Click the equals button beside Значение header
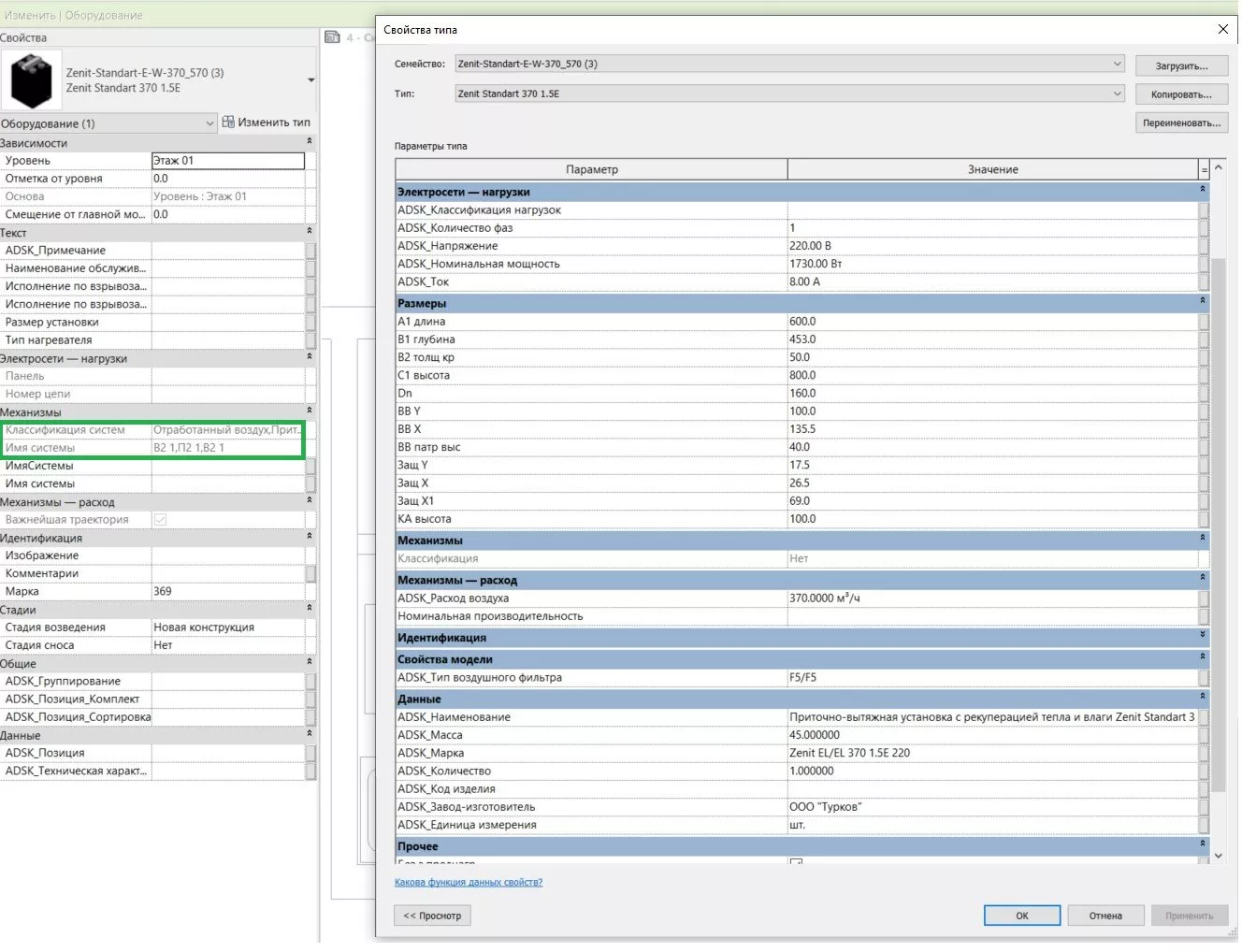This screenshot has width=1242, height=952. 1204,170
